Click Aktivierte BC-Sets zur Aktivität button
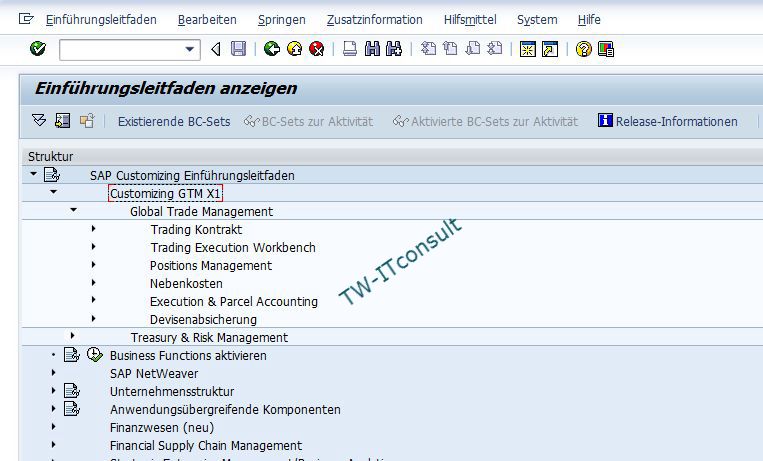763x461 pixels. tap(485, 121)
